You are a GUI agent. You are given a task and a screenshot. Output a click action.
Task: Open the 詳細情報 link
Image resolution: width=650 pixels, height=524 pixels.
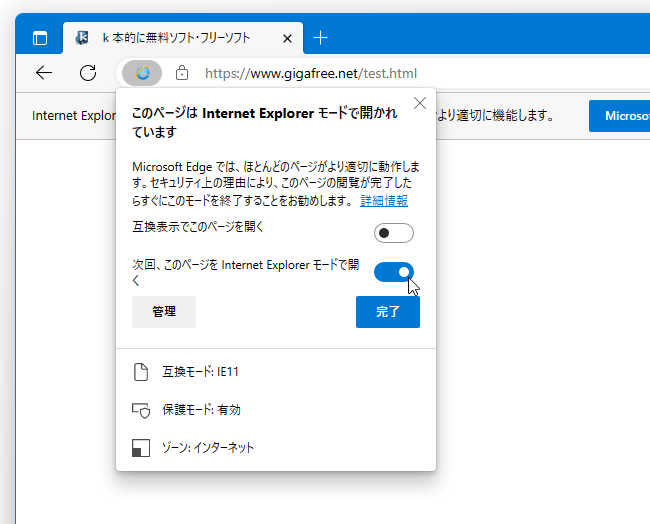point(384,201)
